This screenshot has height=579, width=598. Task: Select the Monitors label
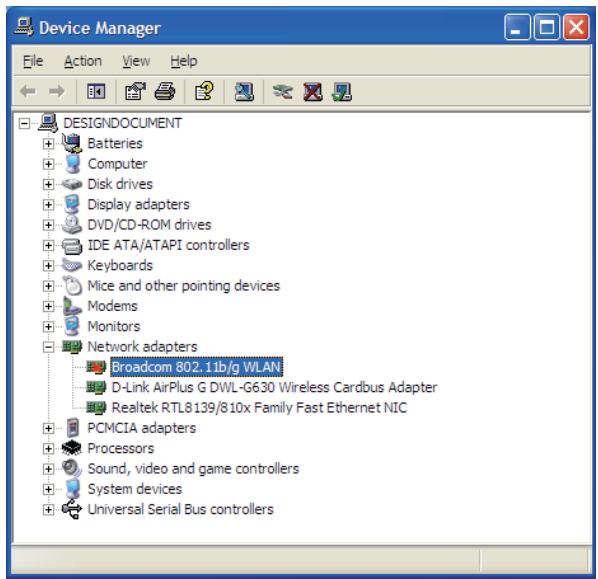tap(114, 326)
